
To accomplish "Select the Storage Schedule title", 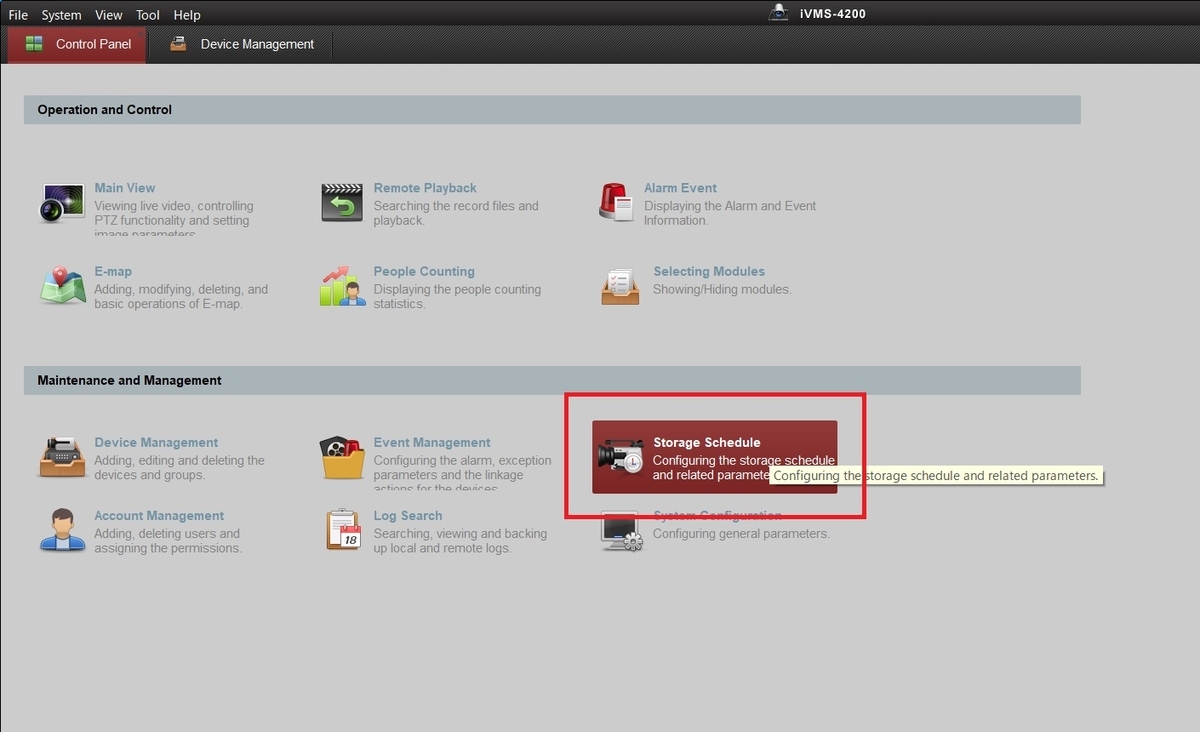I will [707, 442].
